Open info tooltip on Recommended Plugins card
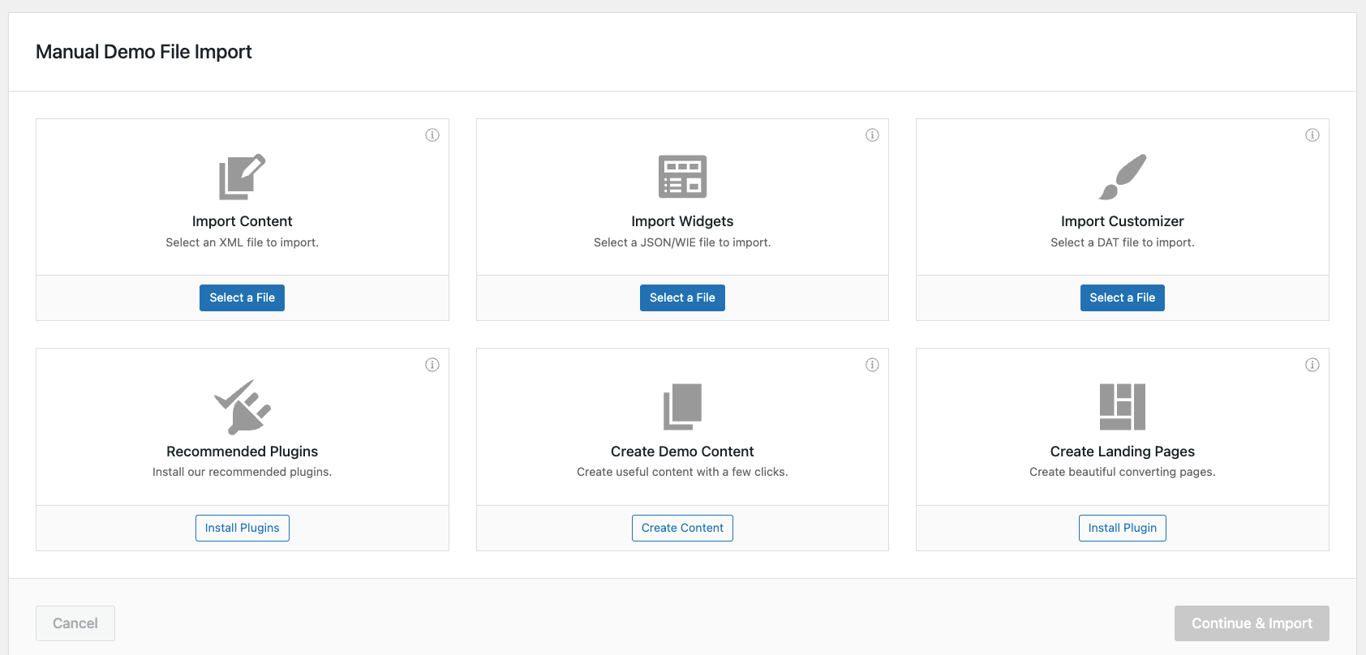The image size is (1366, 655). click(x=432, y=365)
